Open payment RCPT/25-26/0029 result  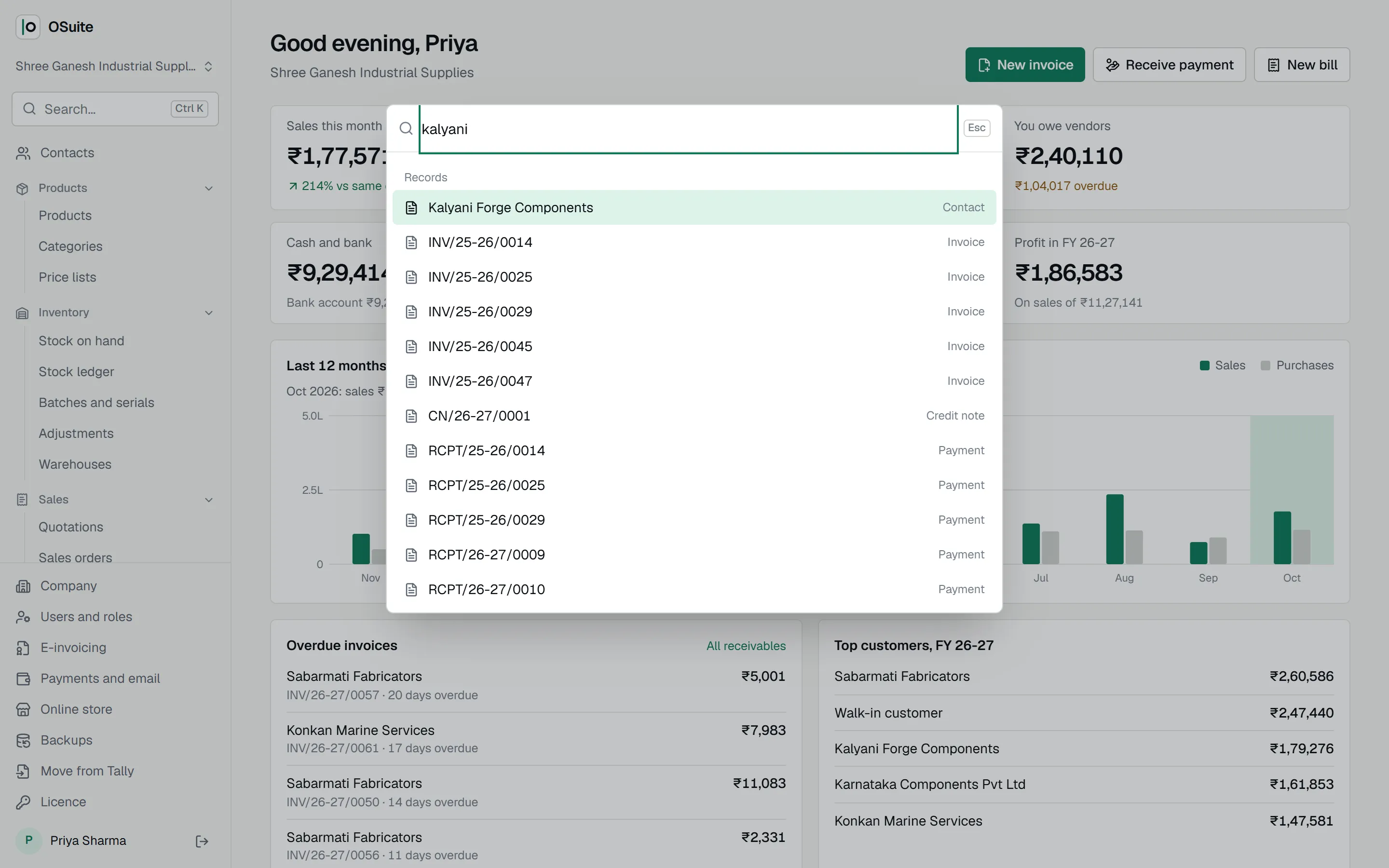point(694,520)
